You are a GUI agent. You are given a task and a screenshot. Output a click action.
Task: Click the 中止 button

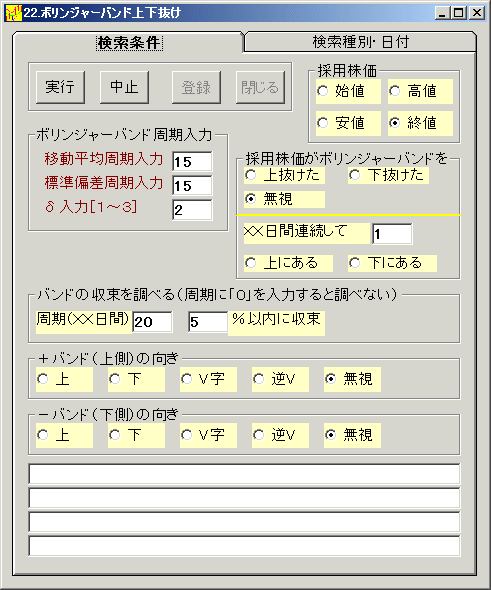(124, 87)
